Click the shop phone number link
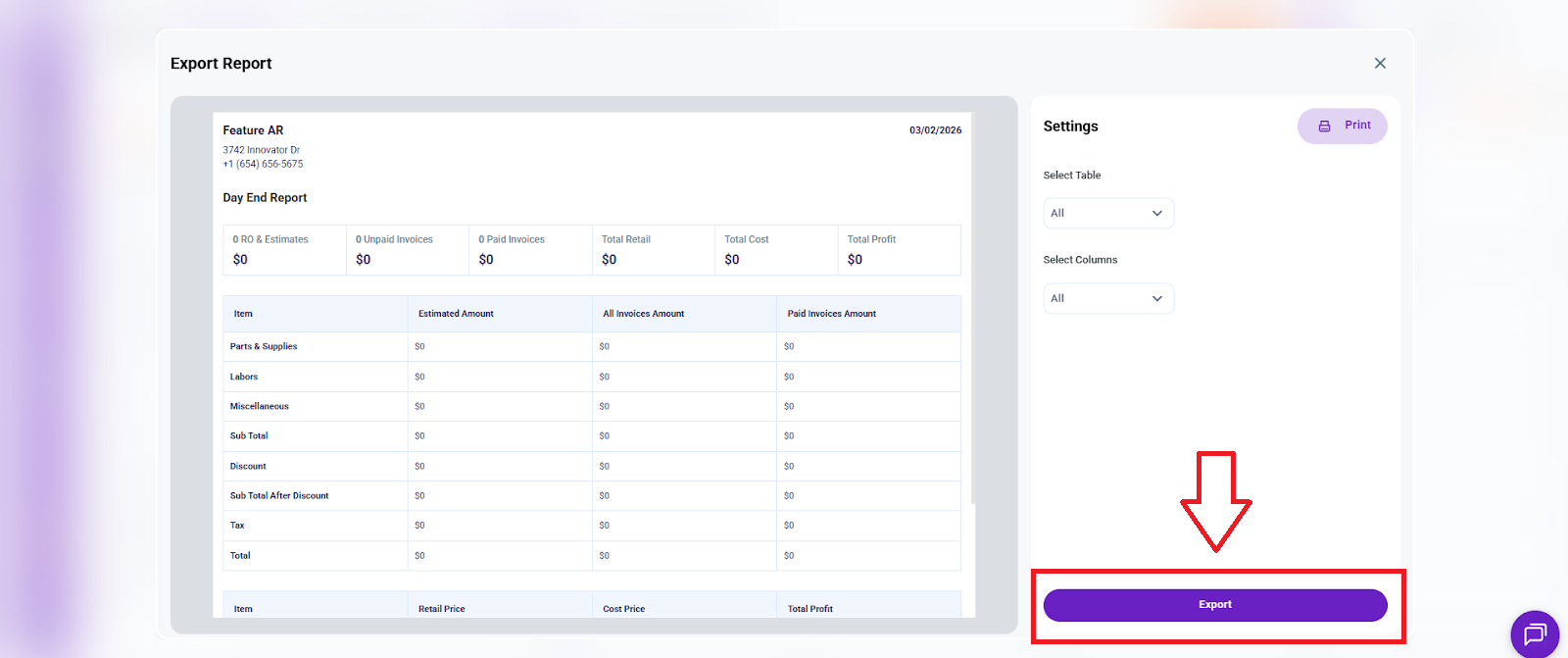Image resolution: width=1568 pixels, height=658 pixels. (x=263, y=165)
